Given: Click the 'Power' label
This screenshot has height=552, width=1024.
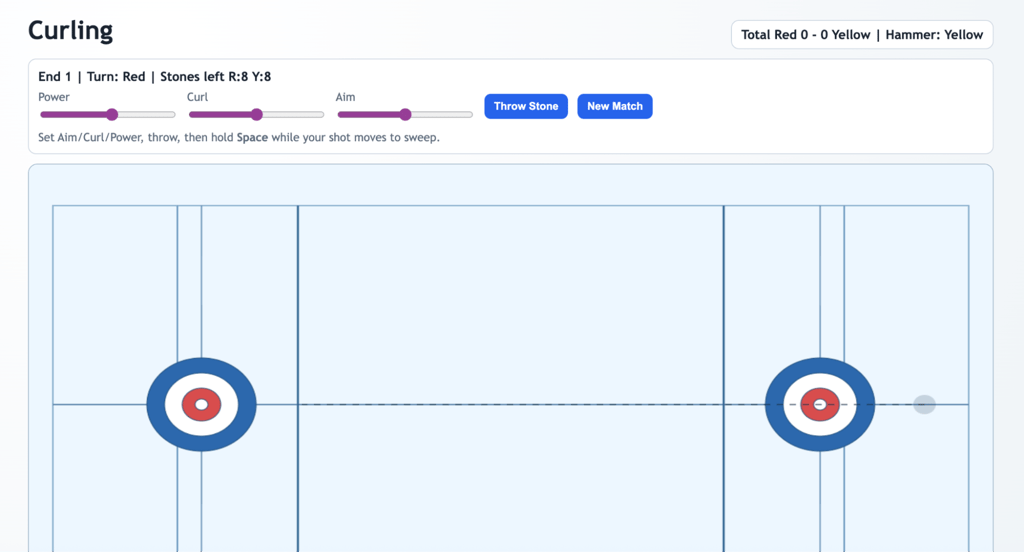Looking at the screenshot, I should pyautogui.click(x=54, y=97).
